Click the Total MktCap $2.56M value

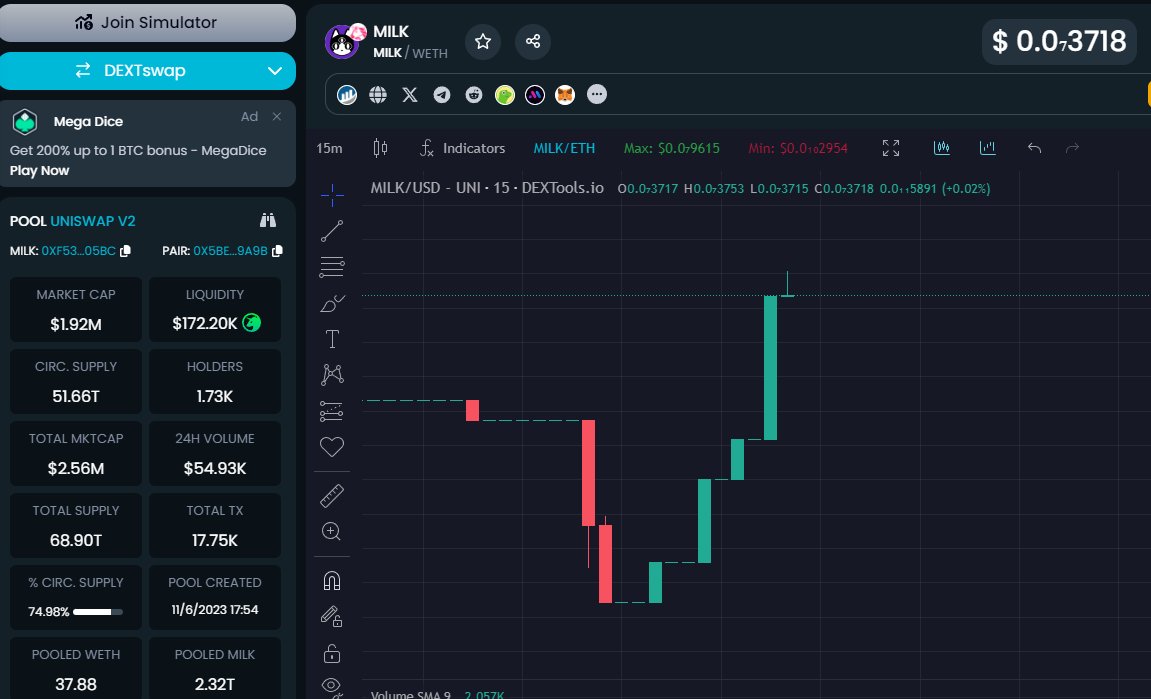click(x=76, y=468)
